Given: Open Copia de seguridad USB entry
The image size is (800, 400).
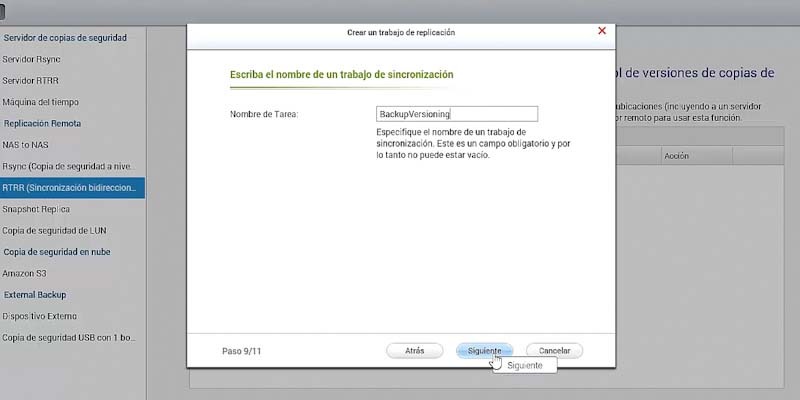Looking at the screenshot, I should 69,338.
